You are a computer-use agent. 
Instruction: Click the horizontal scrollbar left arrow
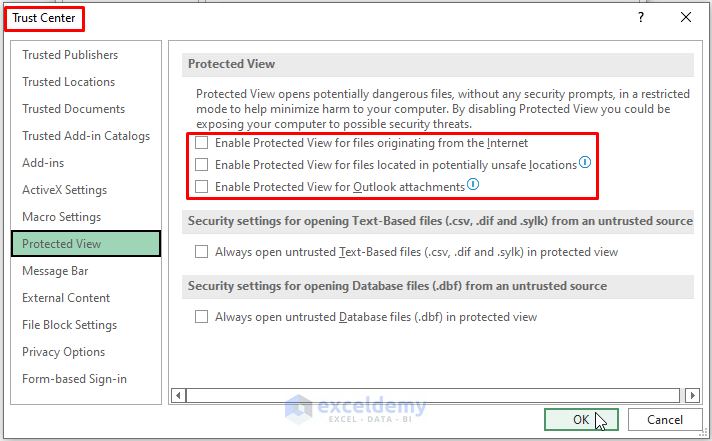click(180, 396)
